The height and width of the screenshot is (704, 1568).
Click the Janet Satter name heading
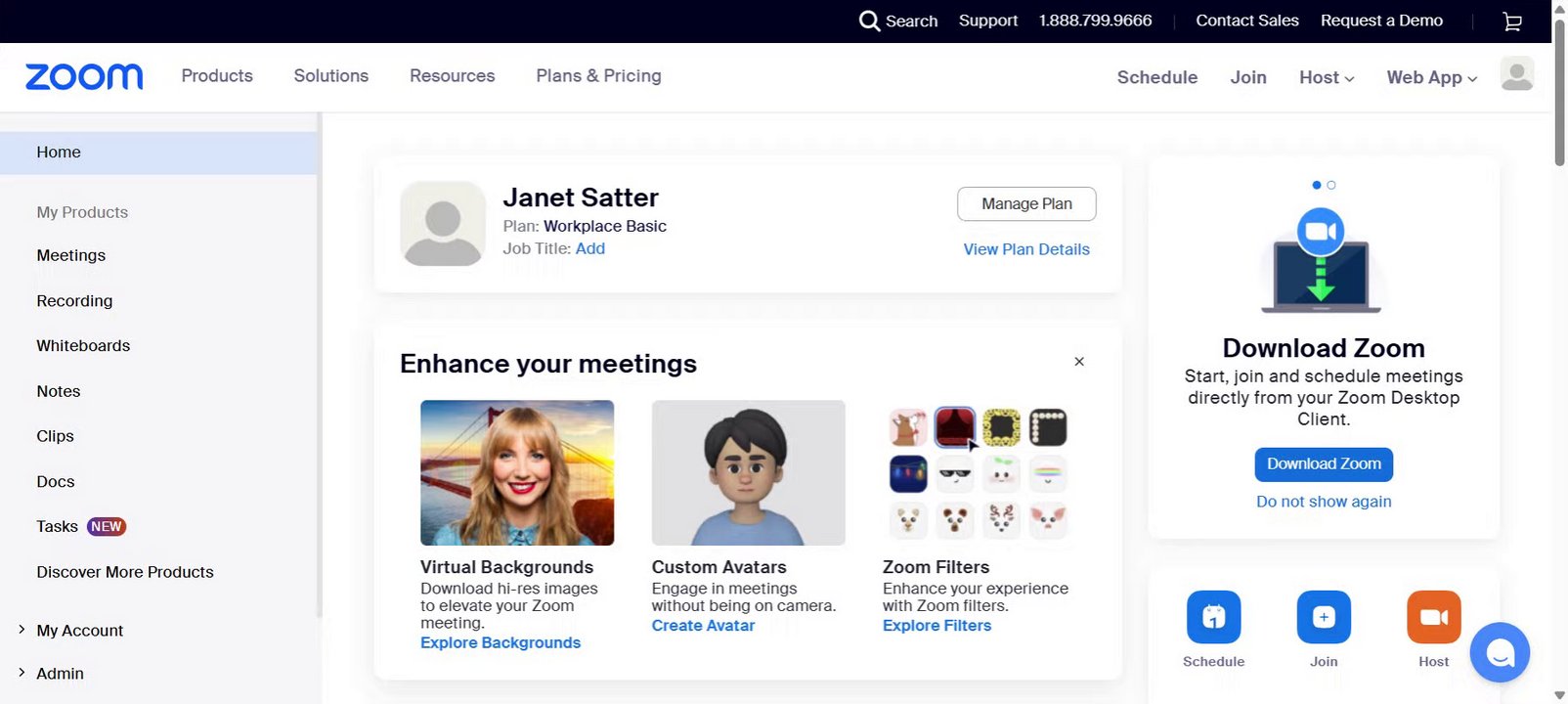click(581, 198)
